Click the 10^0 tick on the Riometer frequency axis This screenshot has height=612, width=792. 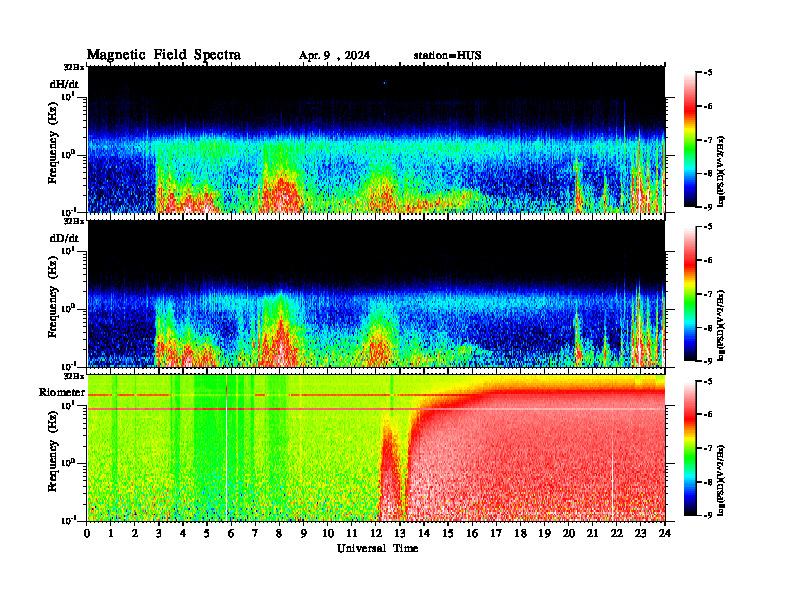point(68,462)
